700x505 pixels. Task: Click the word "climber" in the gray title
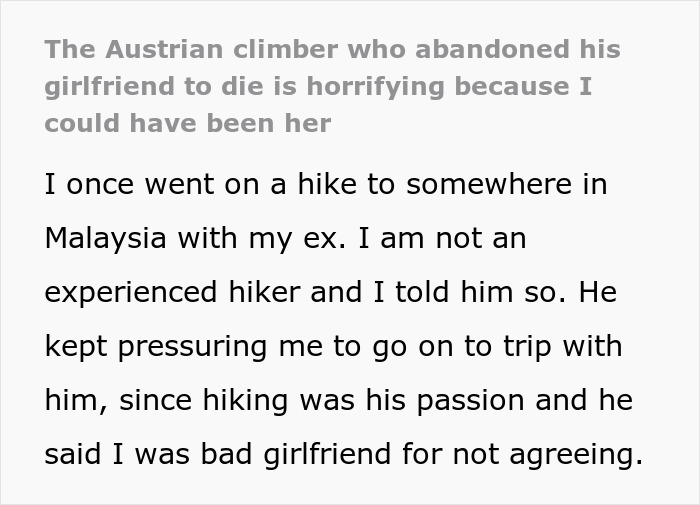tap(272, 49)
